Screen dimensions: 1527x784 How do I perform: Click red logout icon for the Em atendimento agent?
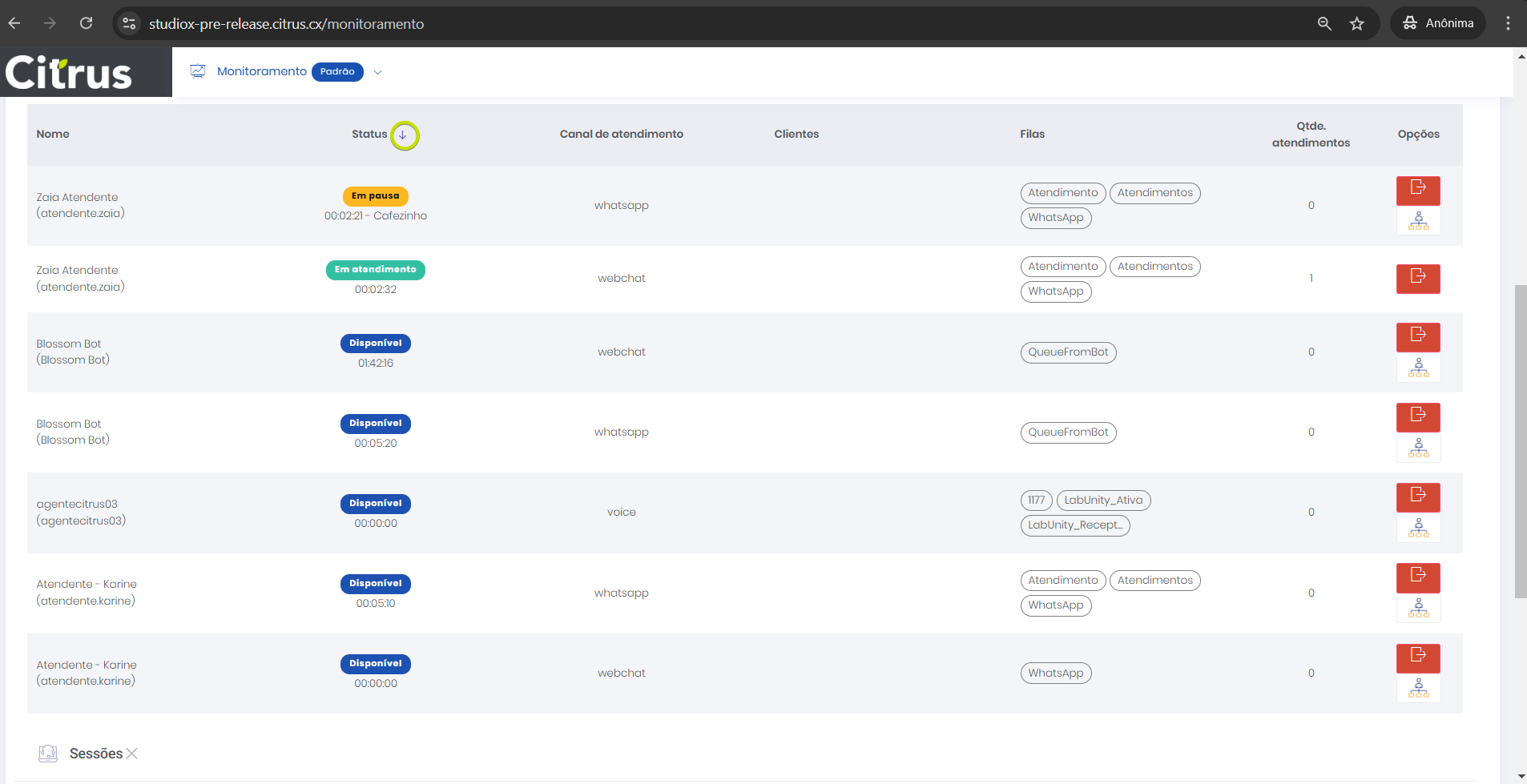[x=1417, y=278]
